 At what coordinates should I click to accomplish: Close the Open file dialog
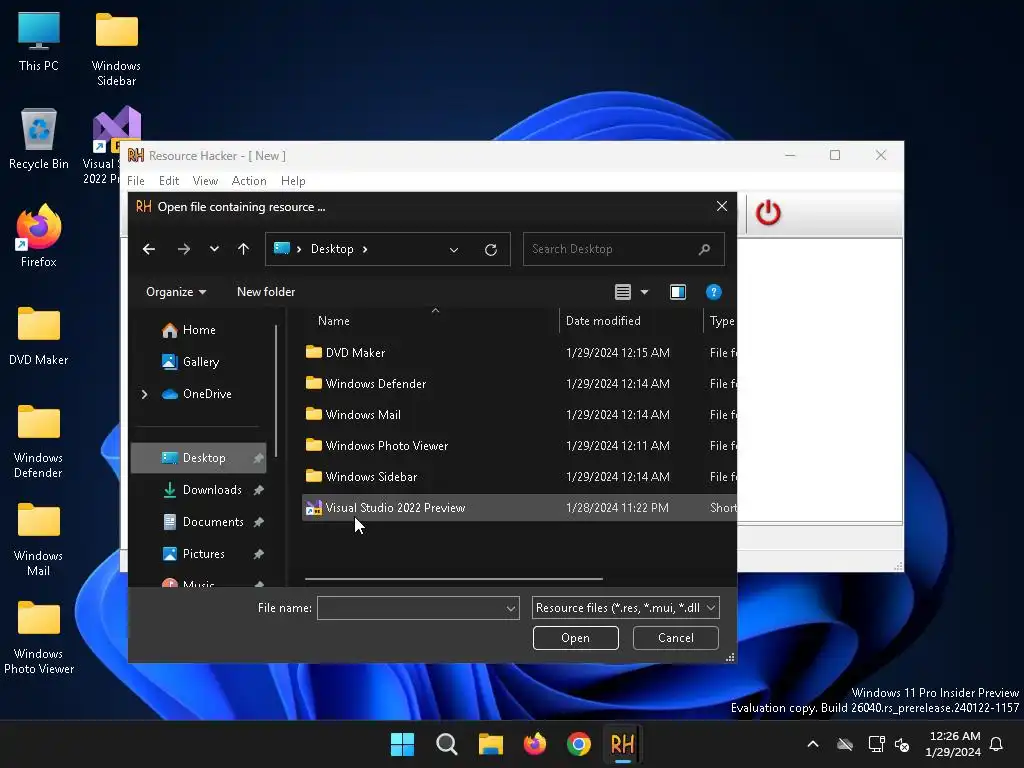[722, 206]
